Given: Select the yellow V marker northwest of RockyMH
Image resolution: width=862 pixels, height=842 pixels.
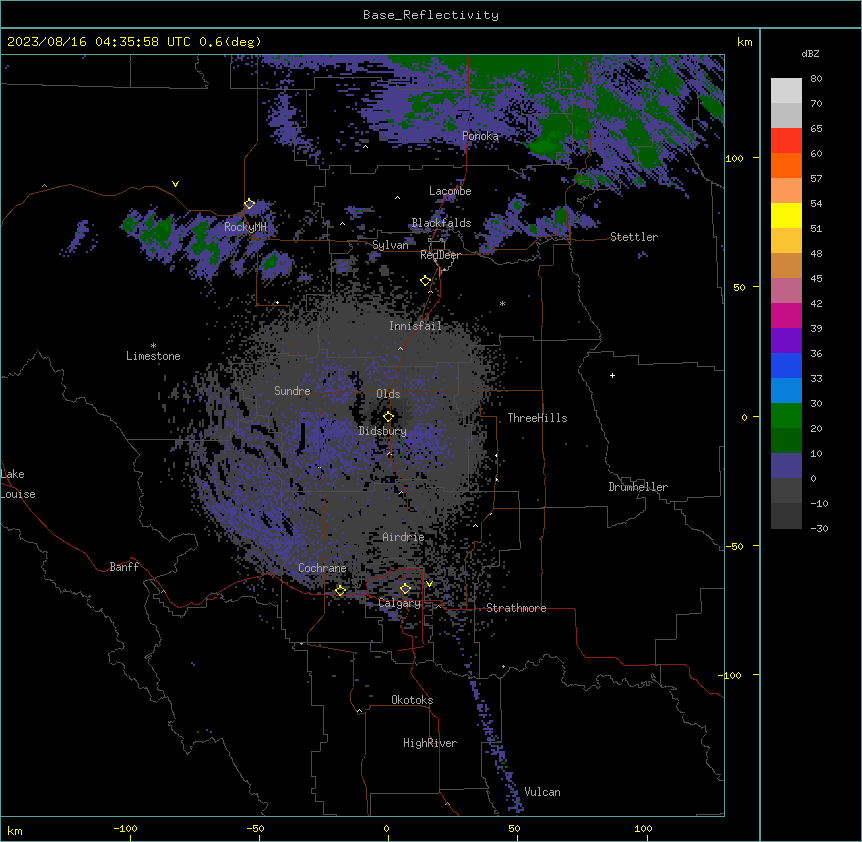Looking at the screenshot, I should (x=175, y=184).
